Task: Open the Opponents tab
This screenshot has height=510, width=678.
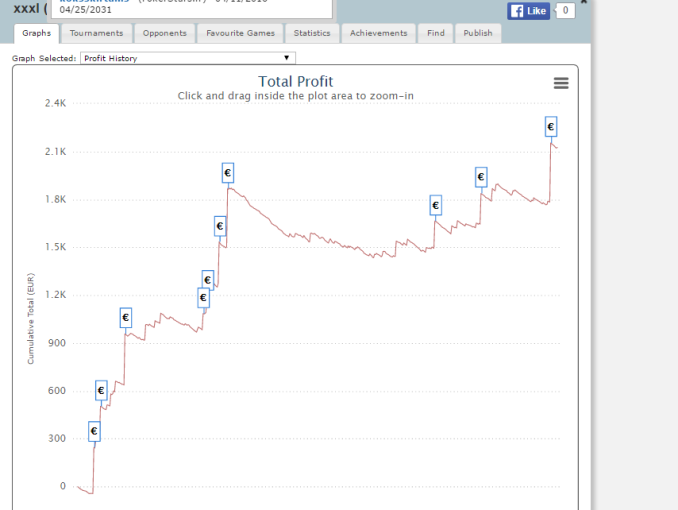Action: point(164,33)
